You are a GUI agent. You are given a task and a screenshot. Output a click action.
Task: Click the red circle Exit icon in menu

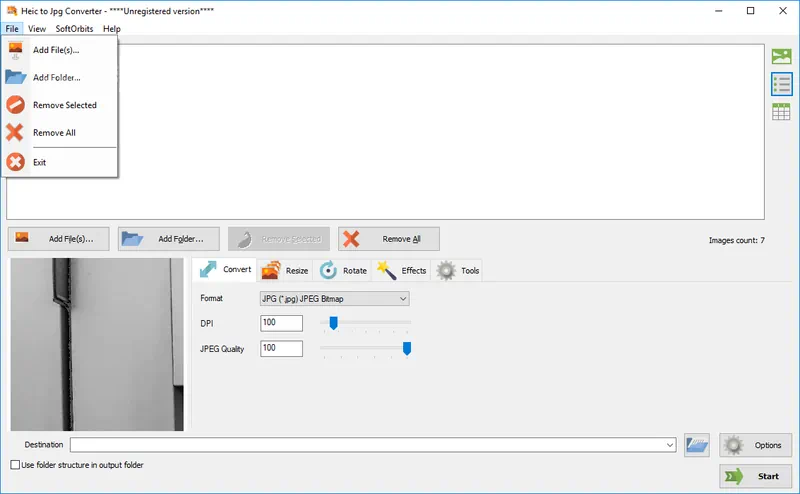[x=15, y=162]
